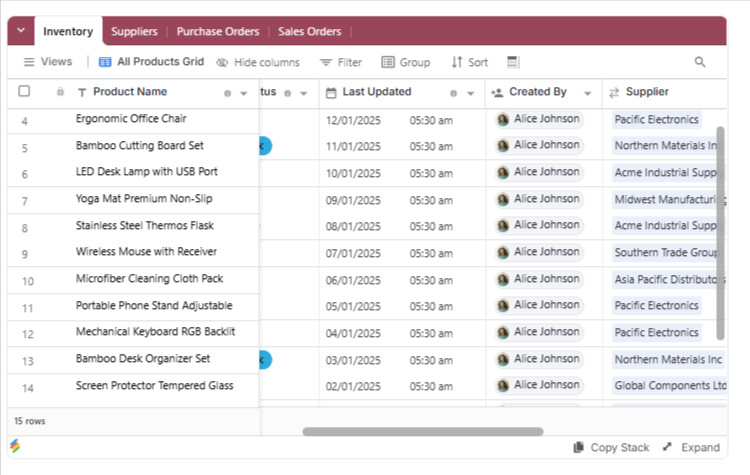750x475 pixels.
Task: Open Southern Trade Group supplier link
Action: pyautogui.click(x=666, y=253)
